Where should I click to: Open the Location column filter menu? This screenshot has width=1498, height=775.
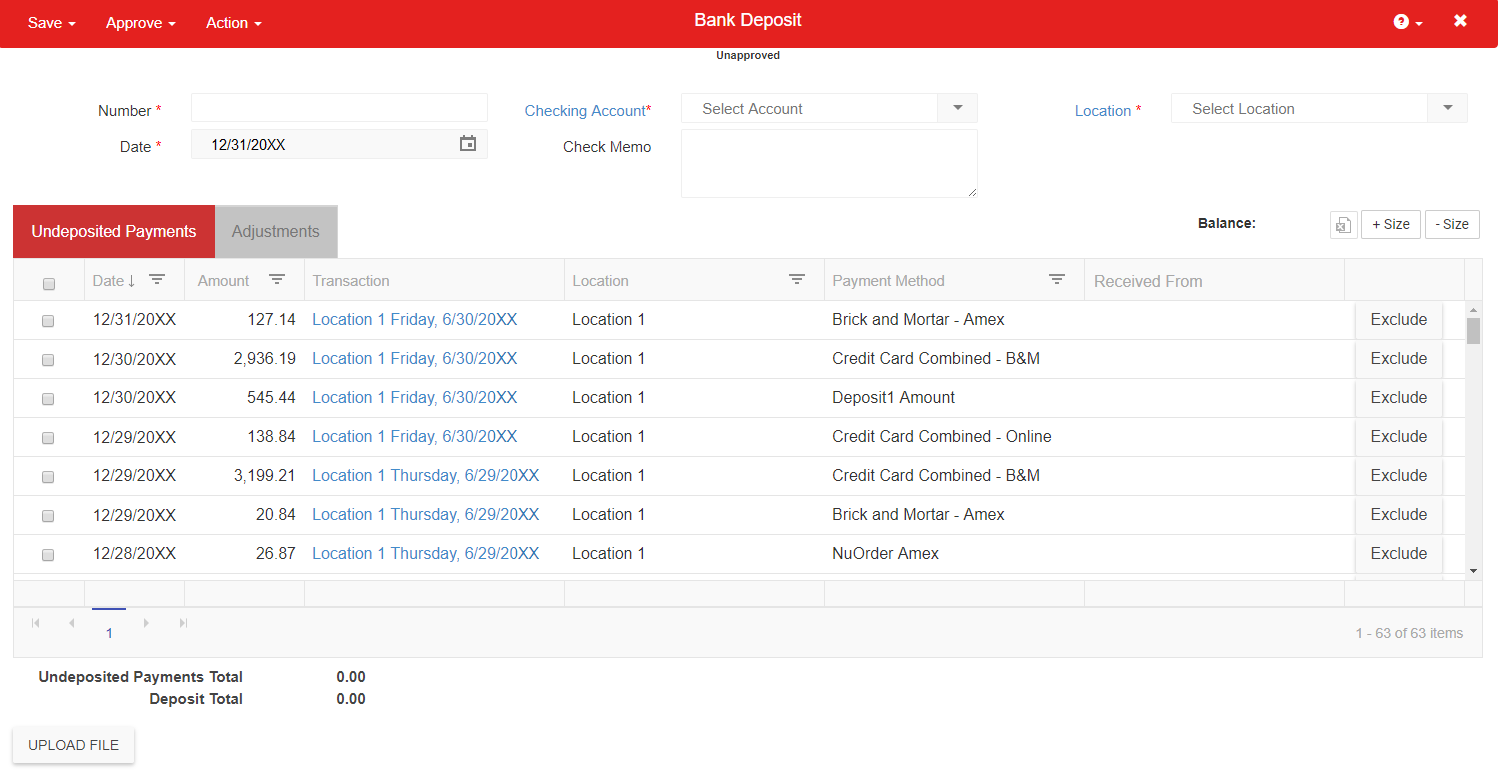(797, 280)
